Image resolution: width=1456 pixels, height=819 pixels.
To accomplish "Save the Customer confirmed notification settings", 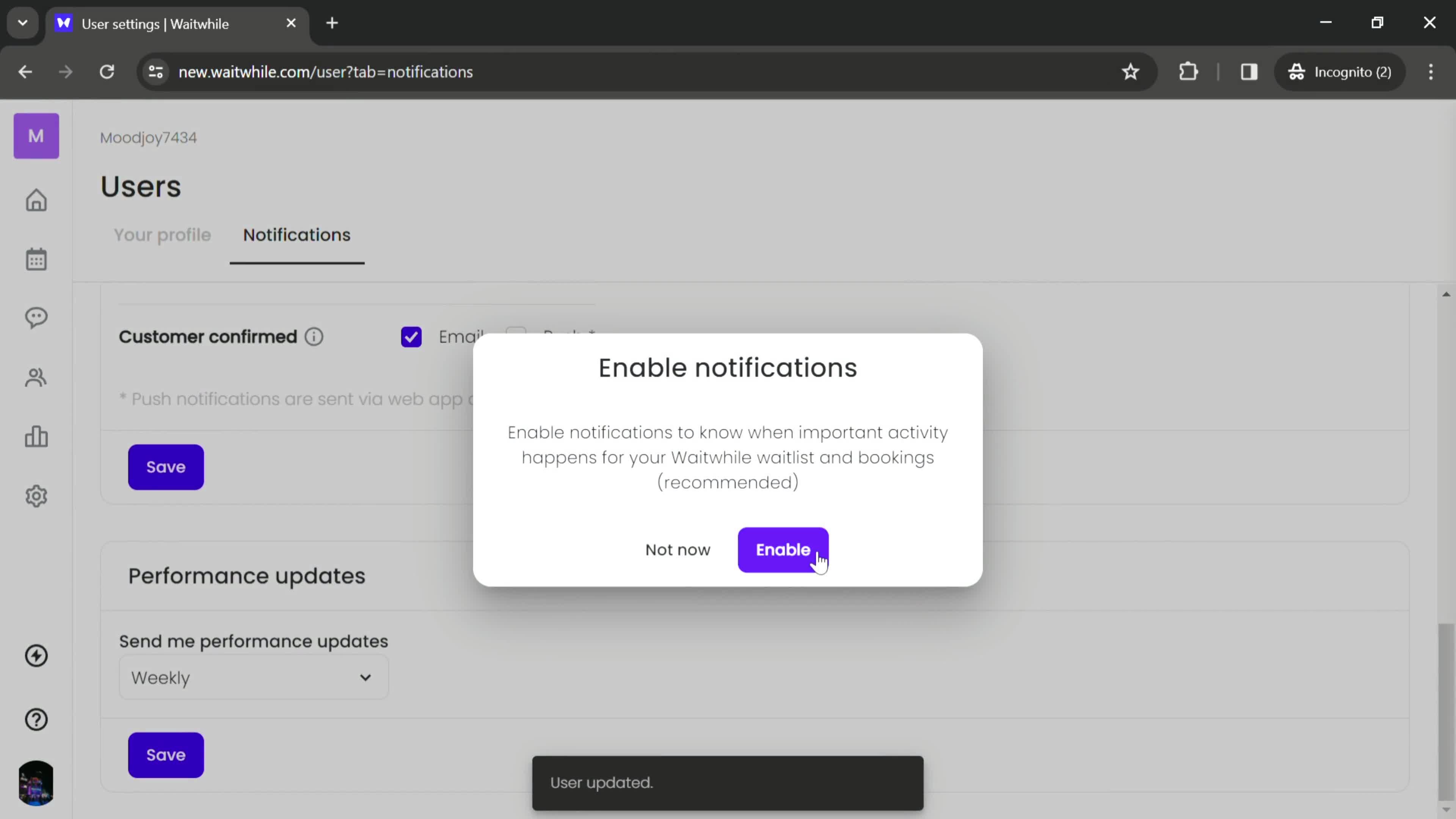I will [166, 466].
